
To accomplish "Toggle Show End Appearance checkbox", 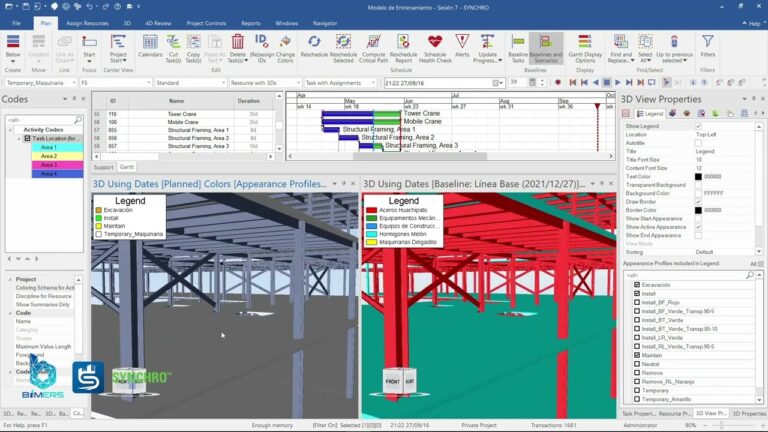I will click(x=698, y=236).
